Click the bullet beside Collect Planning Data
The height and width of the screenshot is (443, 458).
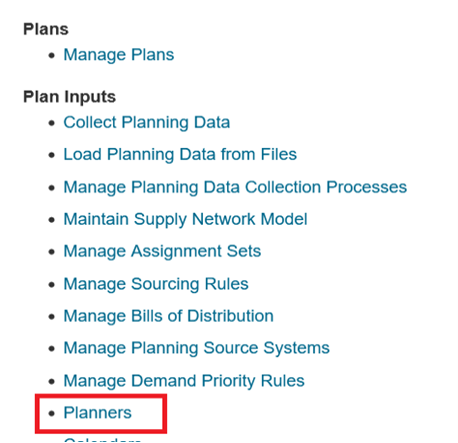coord(51,123)
